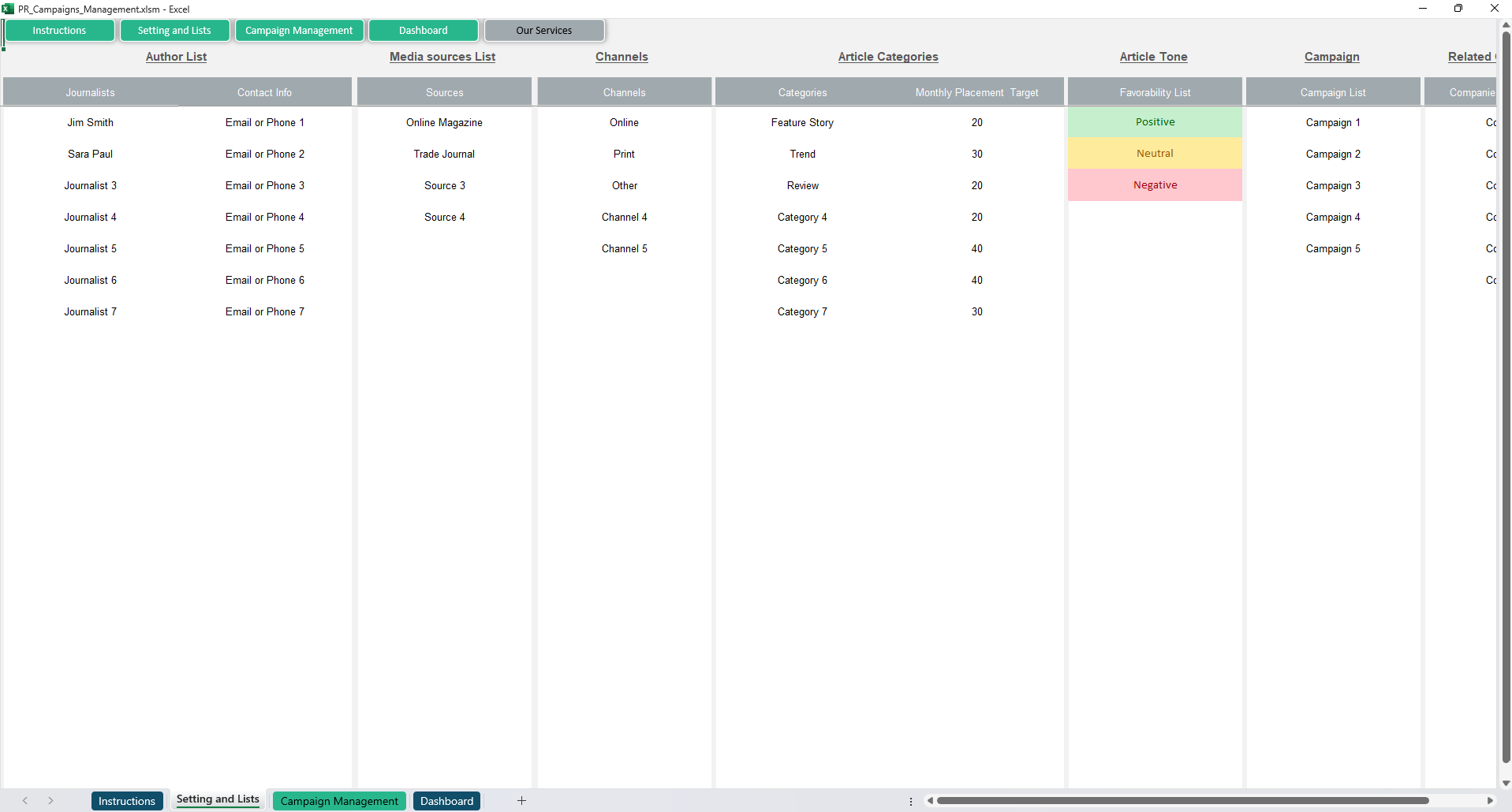The width and height of the screenshot is (1512, 812).
Task: Click the Excel app icon in title bar
Action: point(8,9)
